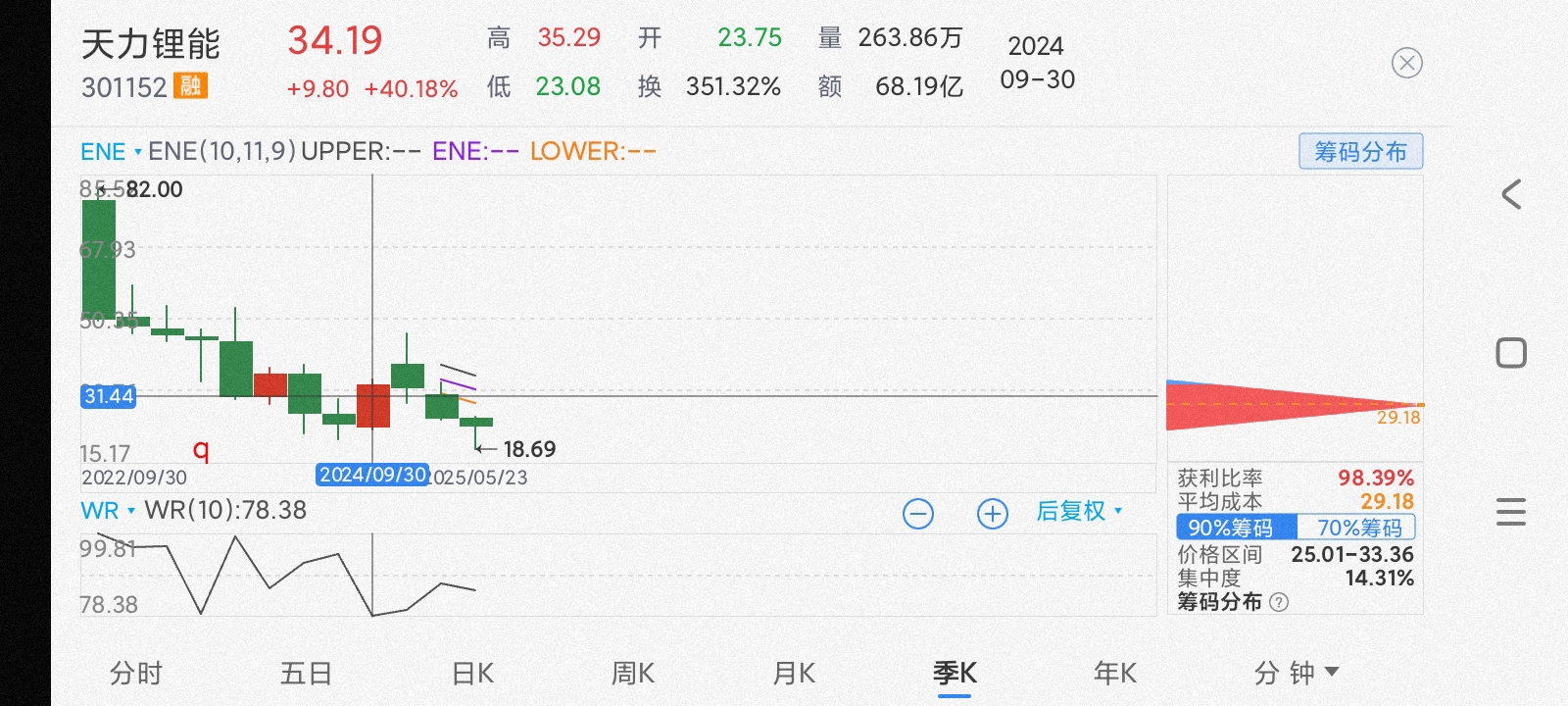
Task: Tap the red q marker on chart
Action: tap(201, 450)
